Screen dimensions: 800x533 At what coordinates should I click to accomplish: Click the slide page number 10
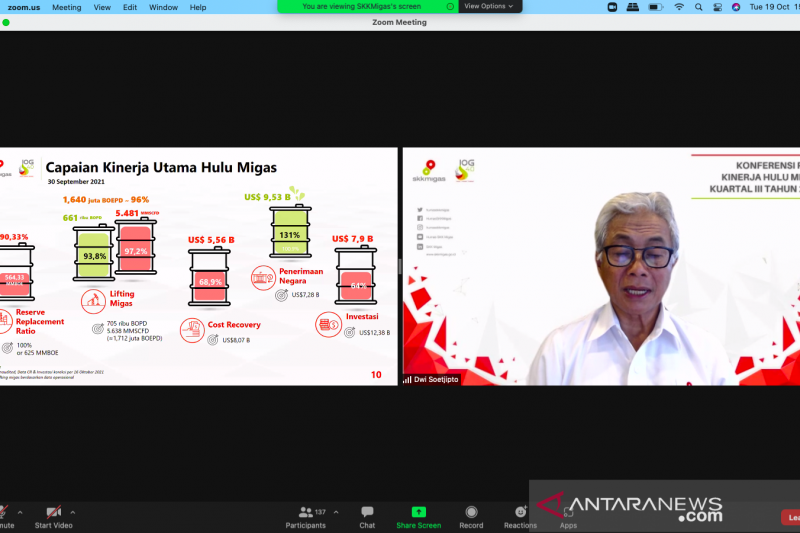coord(376,375)
